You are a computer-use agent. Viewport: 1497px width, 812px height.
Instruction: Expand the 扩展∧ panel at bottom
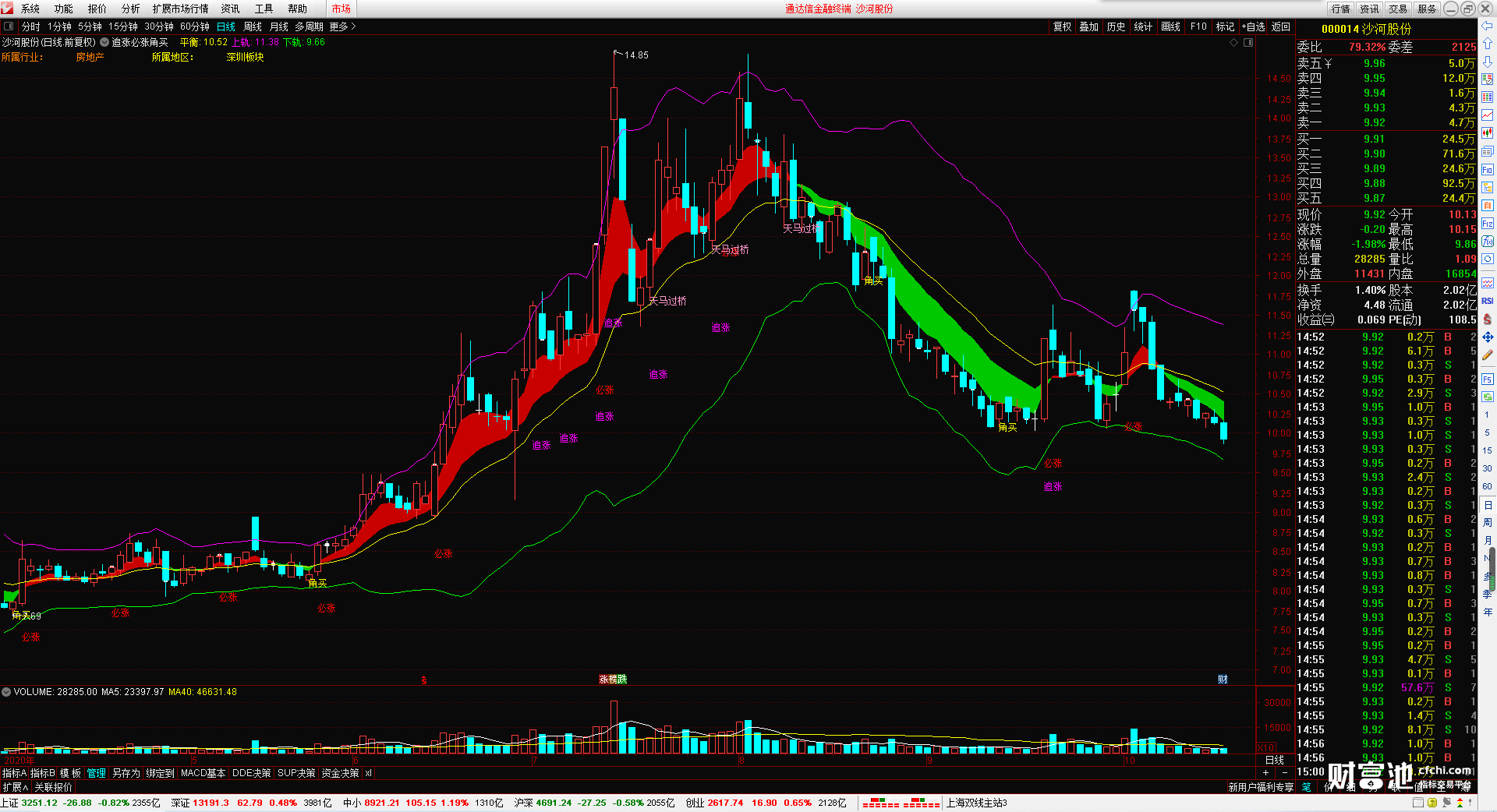pyautogui.click(x=16, y=787)
